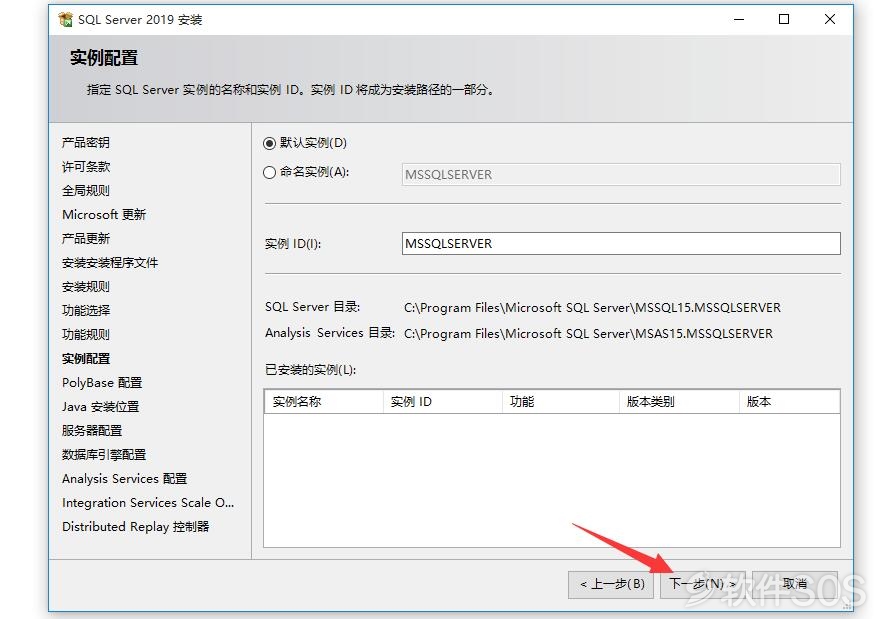
Task: Close the SQL Server 2019 安装 window
Action: coord(830,20)
